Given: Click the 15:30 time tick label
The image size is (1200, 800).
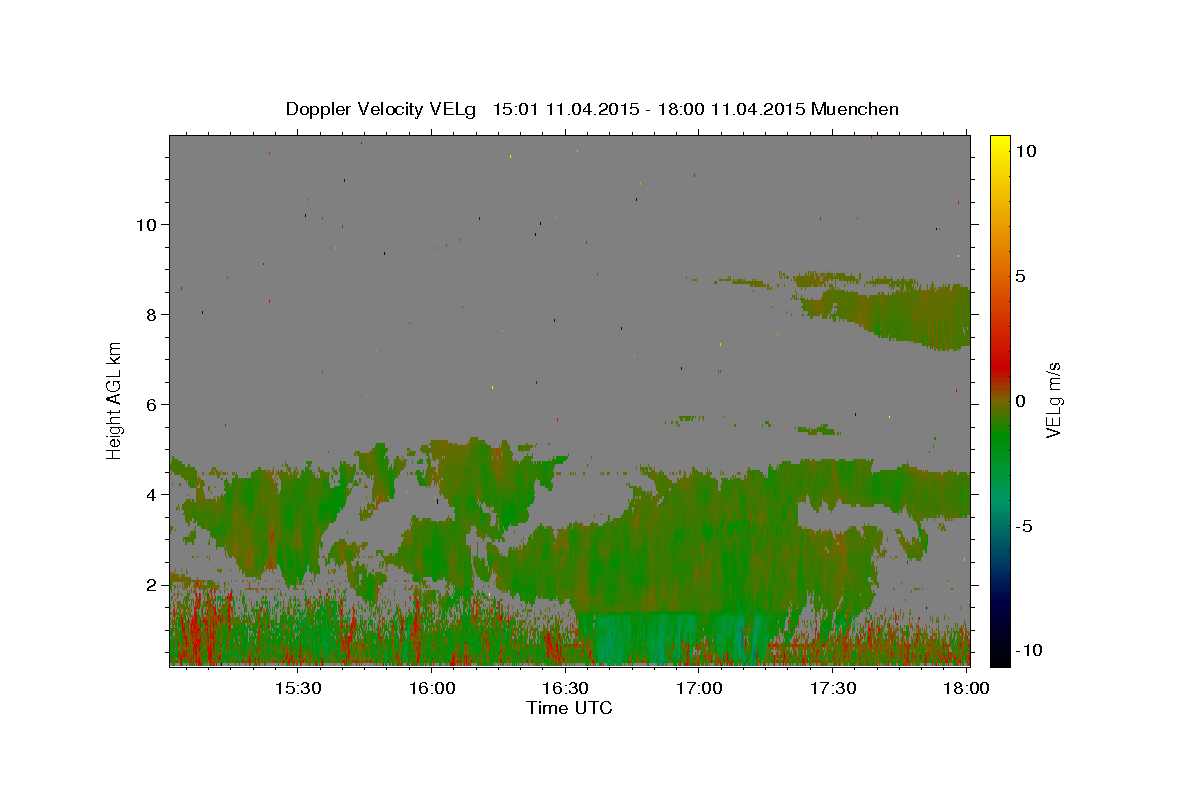Looking at the screenshot, I should coord(297,689).
